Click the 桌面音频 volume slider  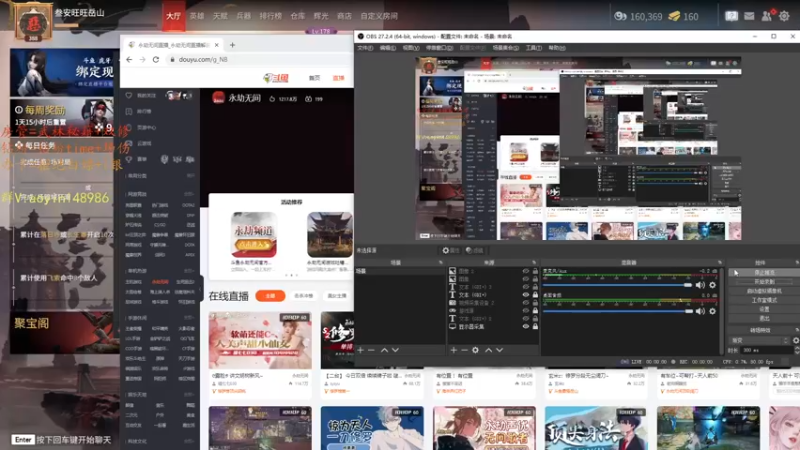coord(617,311)
